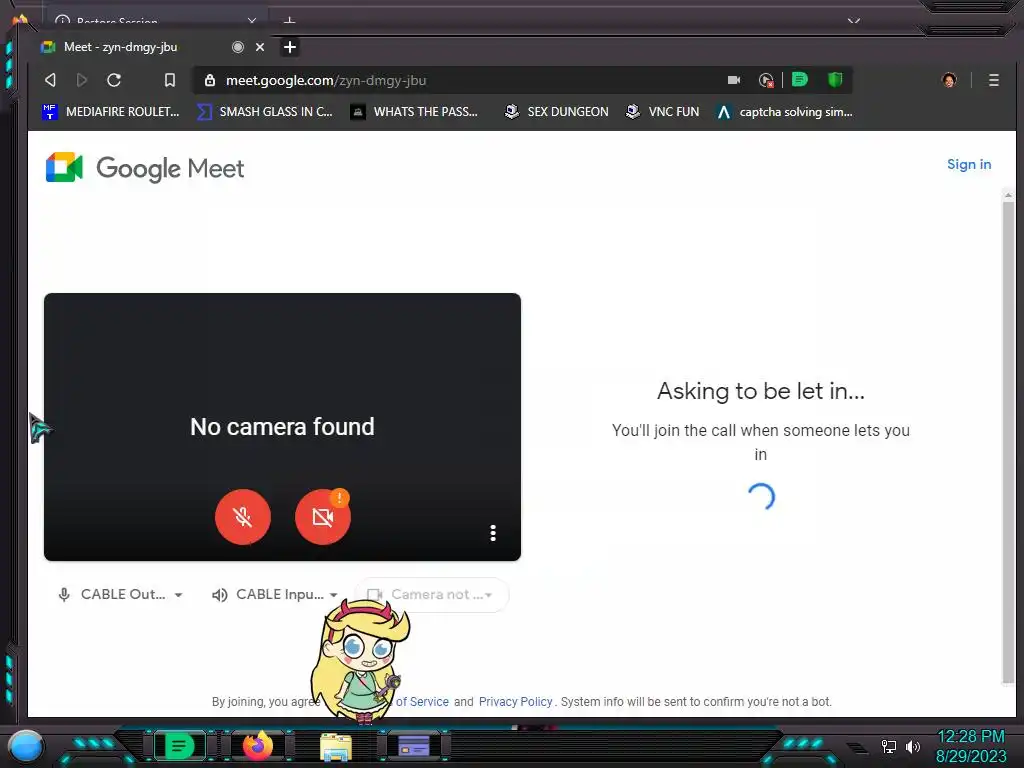Open captcha solving sim... bookmark
Image resolution: width=1024 pixels, height=768 pixels.
(784, 112)
